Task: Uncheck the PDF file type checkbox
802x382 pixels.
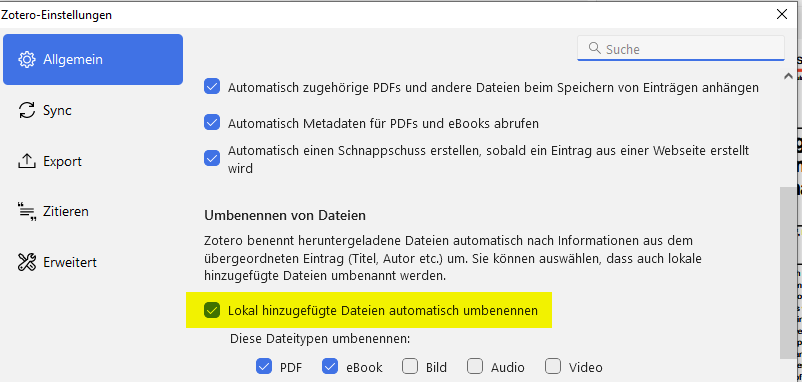Action: tap(264, 366)
